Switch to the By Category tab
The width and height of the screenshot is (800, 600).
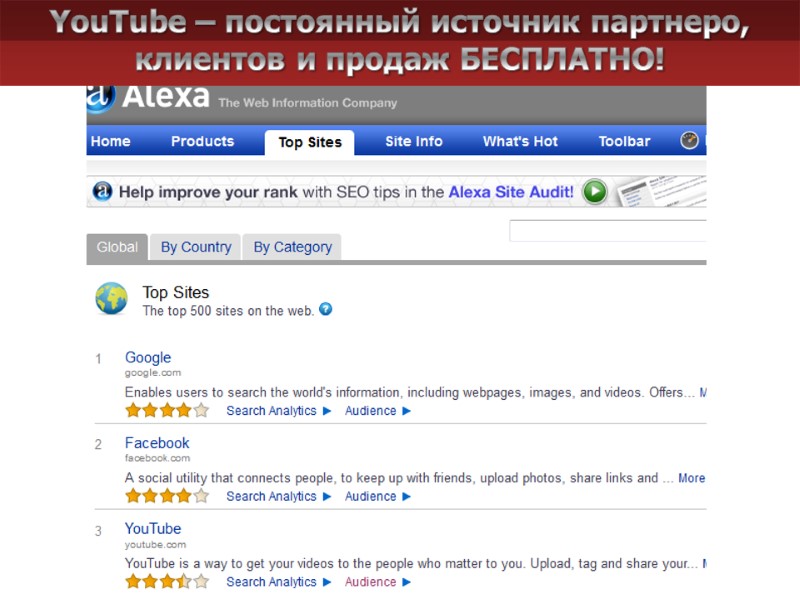(292, 247)
